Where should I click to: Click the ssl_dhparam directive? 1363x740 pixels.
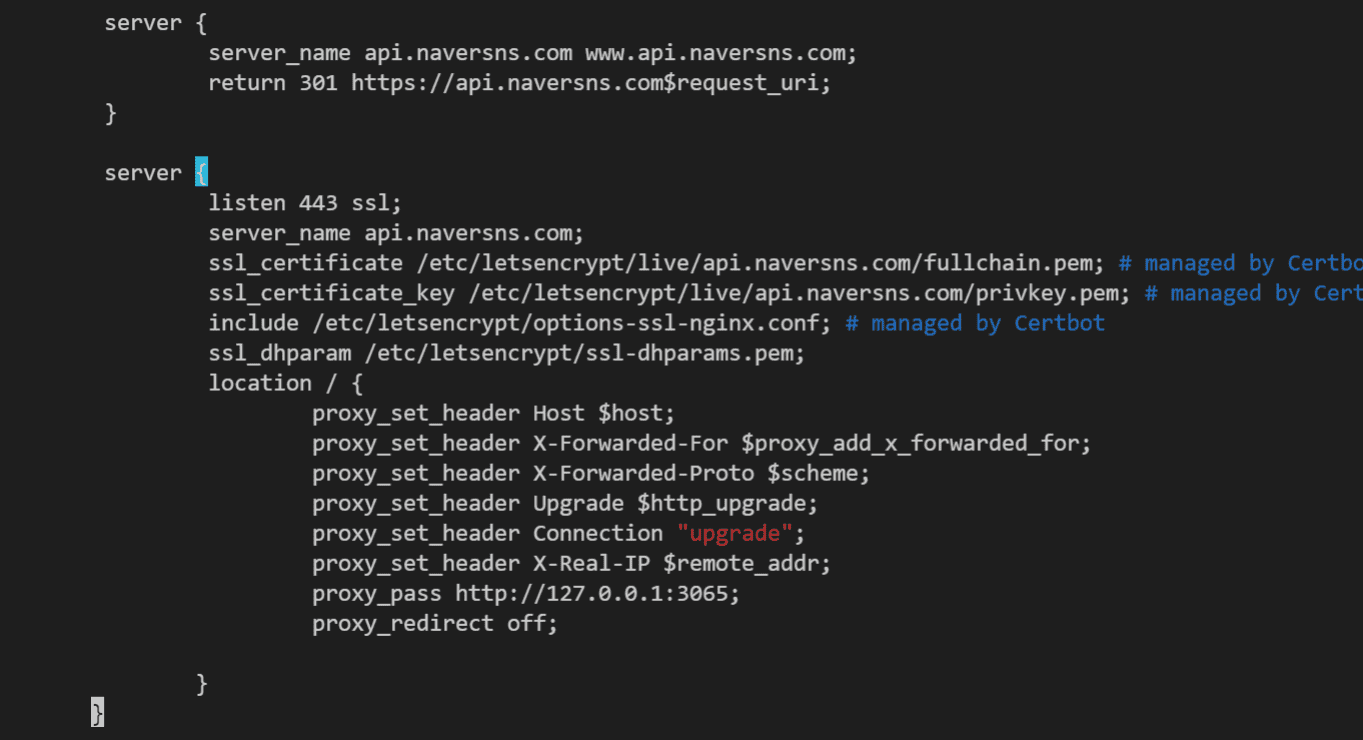click(x=280, y=353)
